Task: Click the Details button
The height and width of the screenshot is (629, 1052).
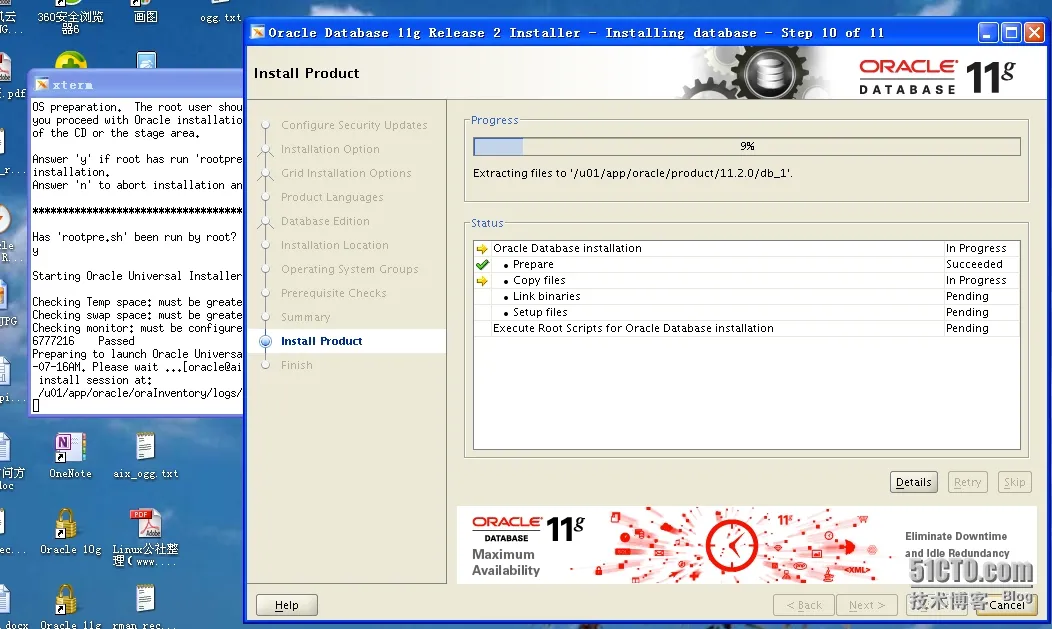Action: coord(914,482)
